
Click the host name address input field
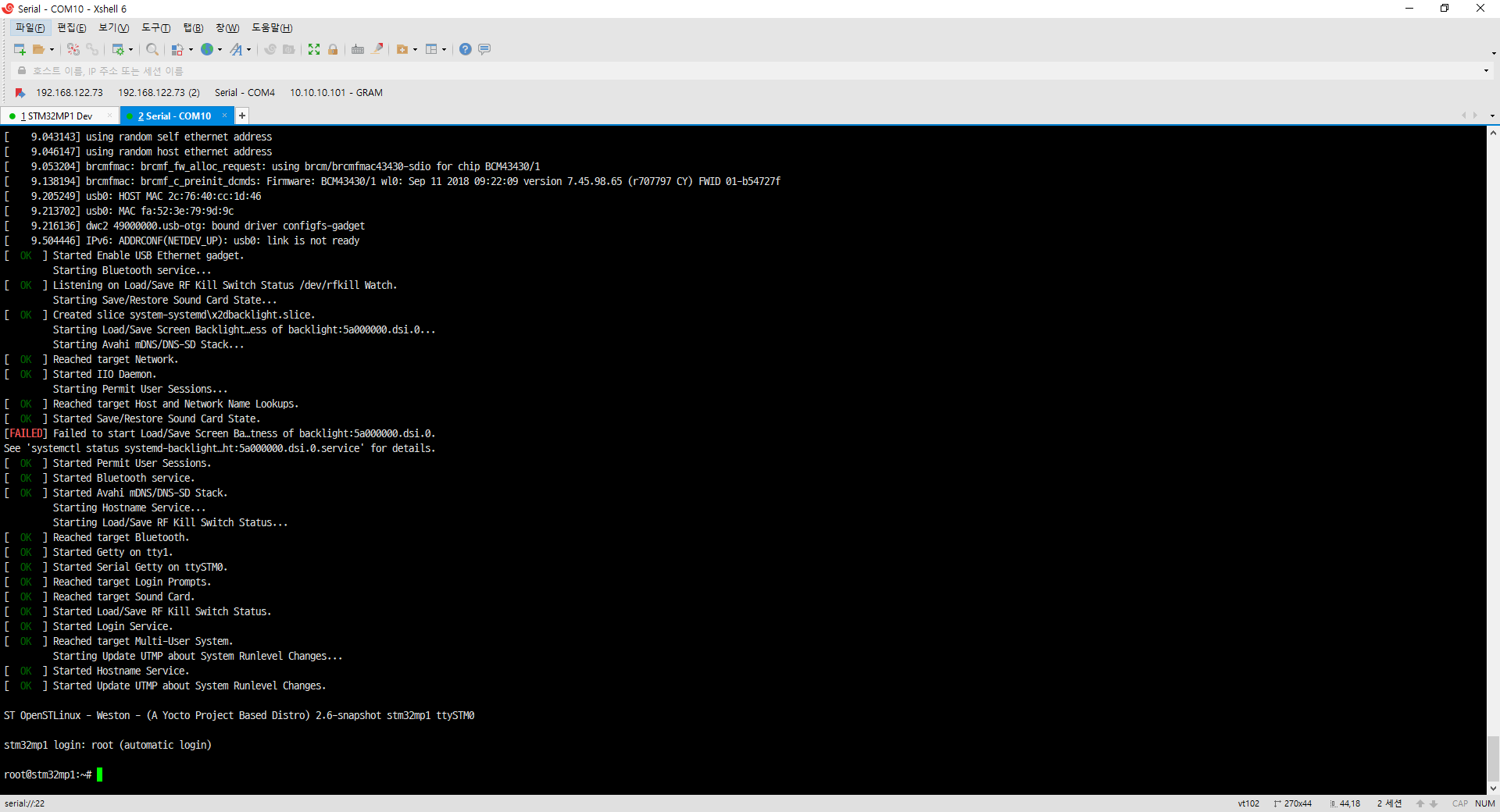click(750, 71)
